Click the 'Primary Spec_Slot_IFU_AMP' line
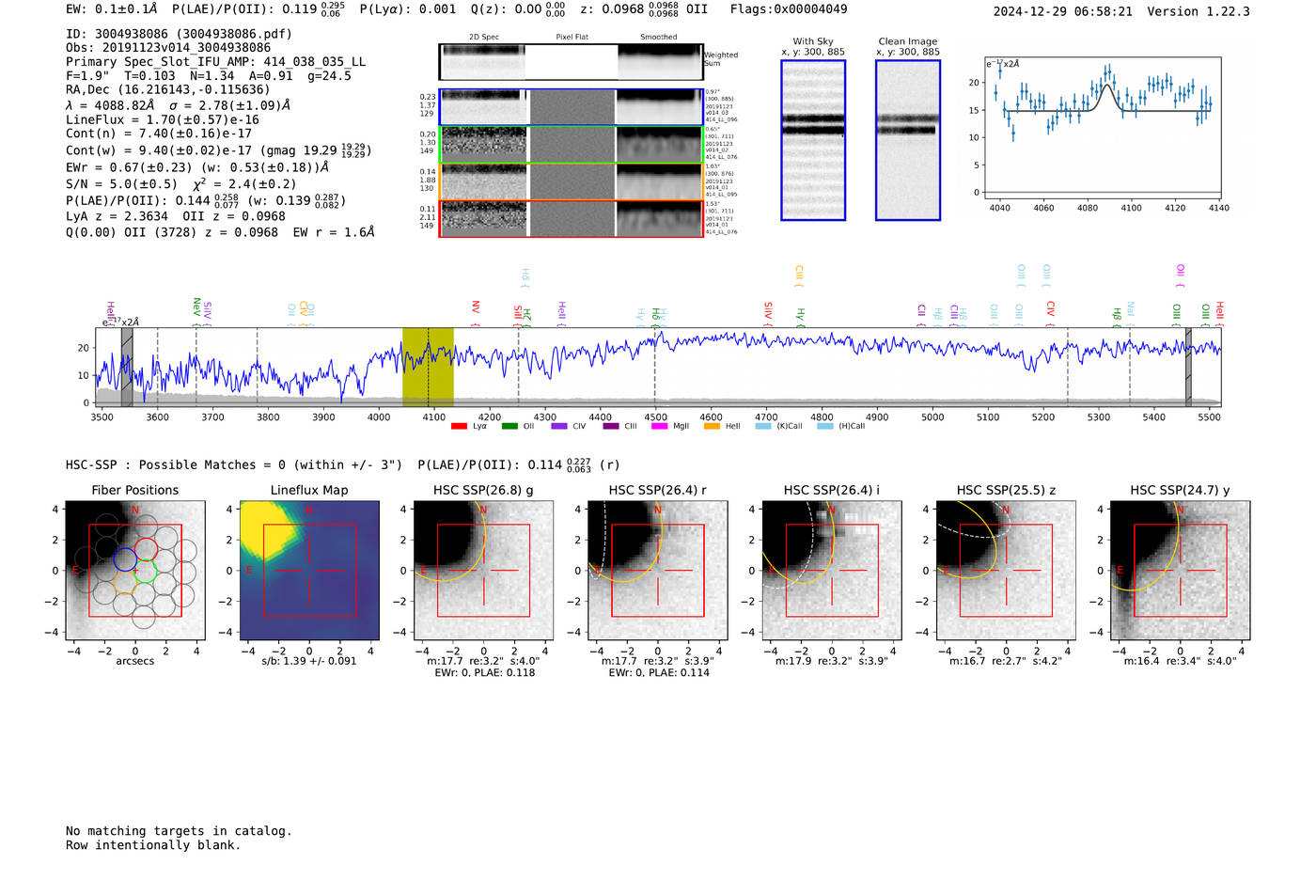The image size is (1316, 896). (x=216, y=62)
